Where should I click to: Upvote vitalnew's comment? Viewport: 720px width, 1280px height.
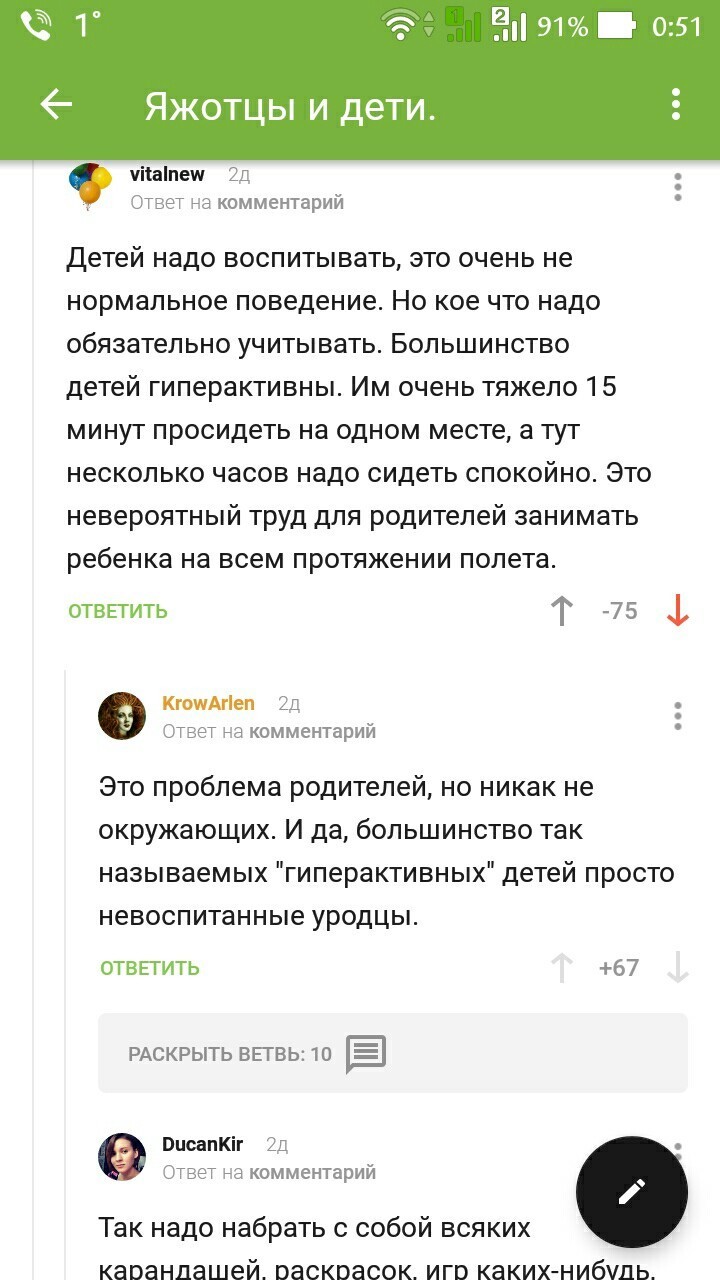[562, 610]
